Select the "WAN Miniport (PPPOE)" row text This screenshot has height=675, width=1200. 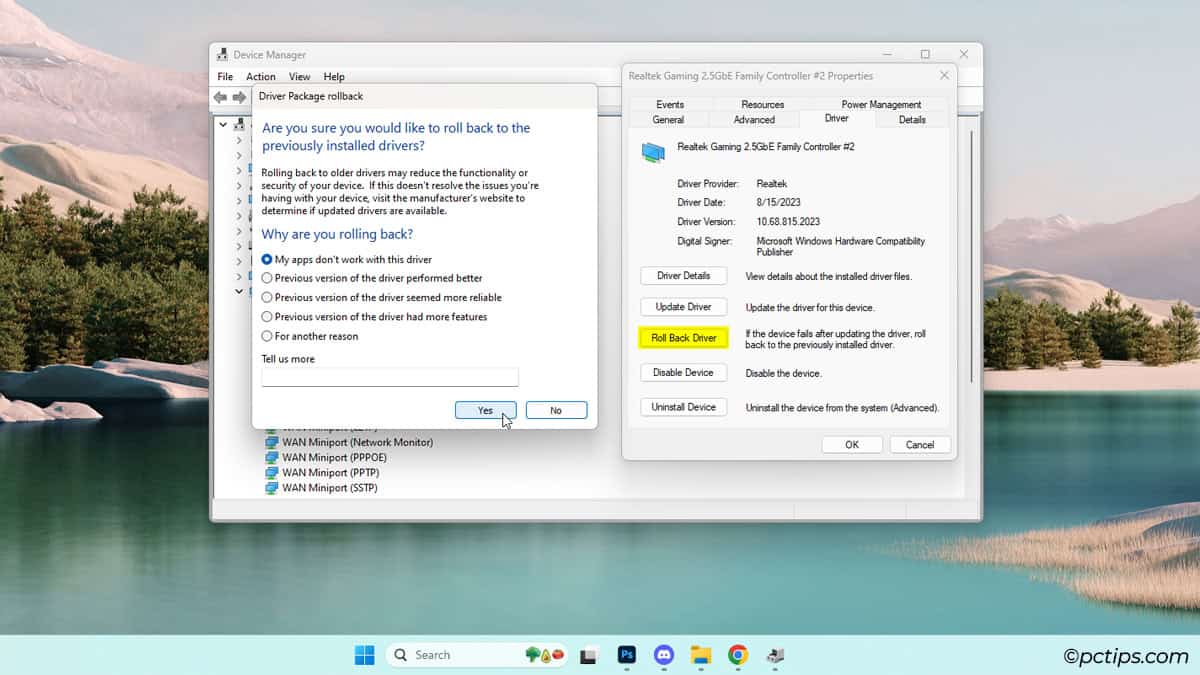point(334,457)
